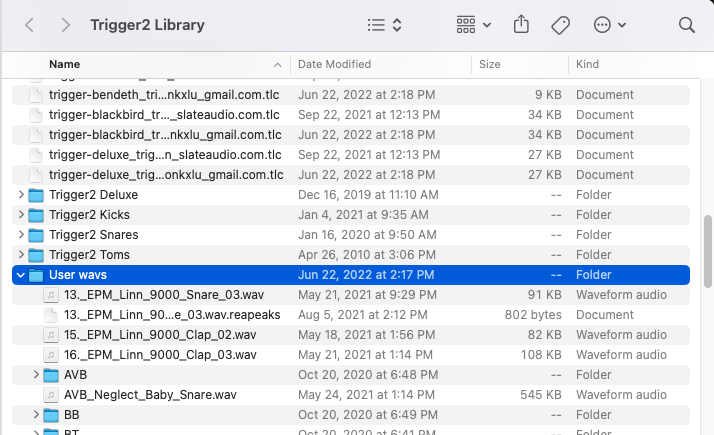This screenshot has width=714, height=435.
Task: Click the Apr 26, 2010 at 3:06 PM date
Action: (367, 255)
